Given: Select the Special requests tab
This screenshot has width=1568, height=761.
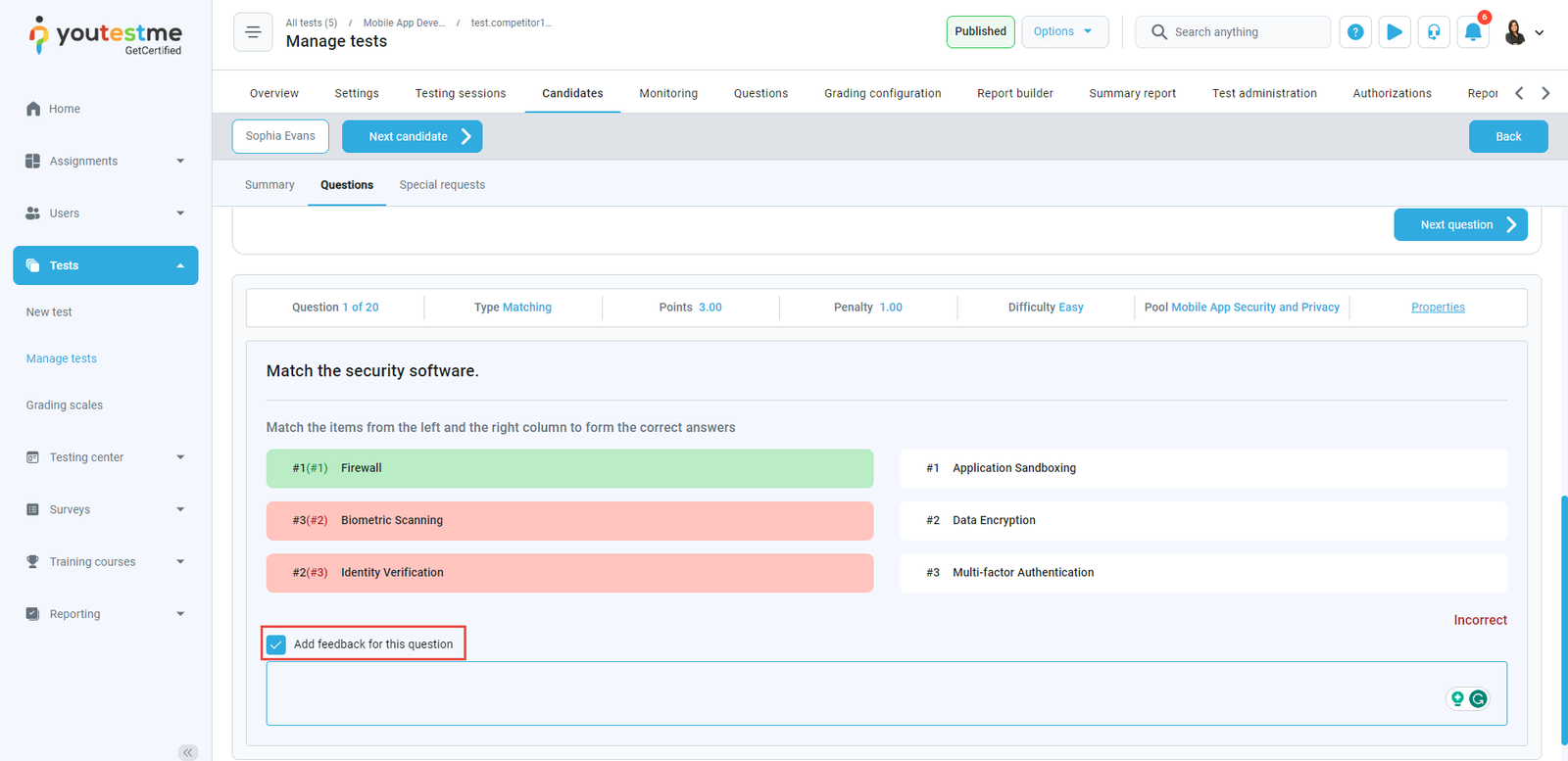Looking at the screenshot, I should pos(442,185).
